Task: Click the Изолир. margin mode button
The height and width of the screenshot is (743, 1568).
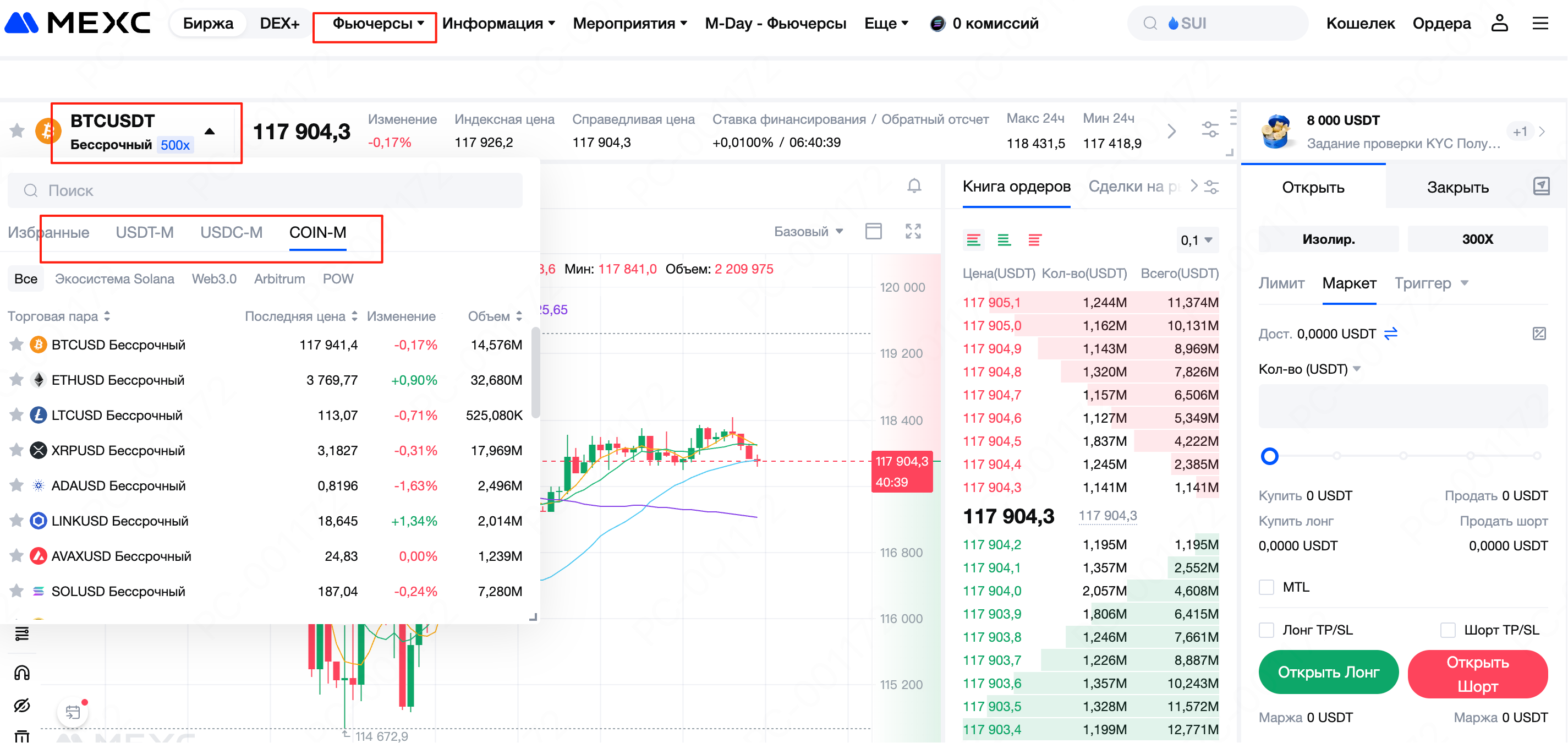Action: click(x=1328, y=239)
